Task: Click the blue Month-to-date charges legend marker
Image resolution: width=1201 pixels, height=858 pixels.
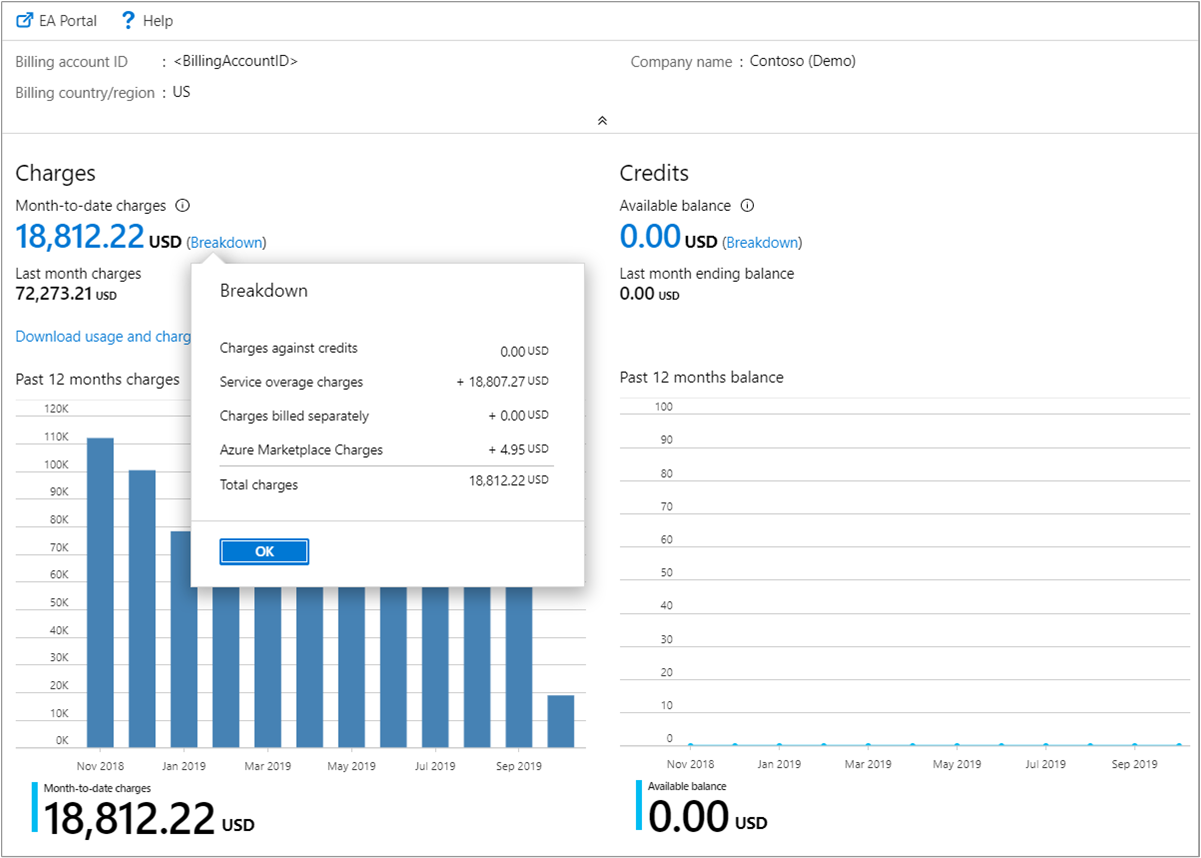Action: 35,807
